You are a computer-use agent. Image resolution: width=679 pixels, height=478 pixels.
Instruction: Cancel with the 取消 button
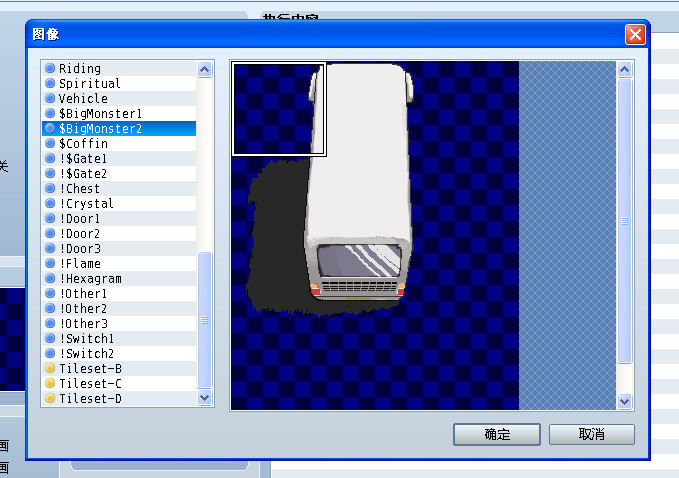tap(592, 434)
